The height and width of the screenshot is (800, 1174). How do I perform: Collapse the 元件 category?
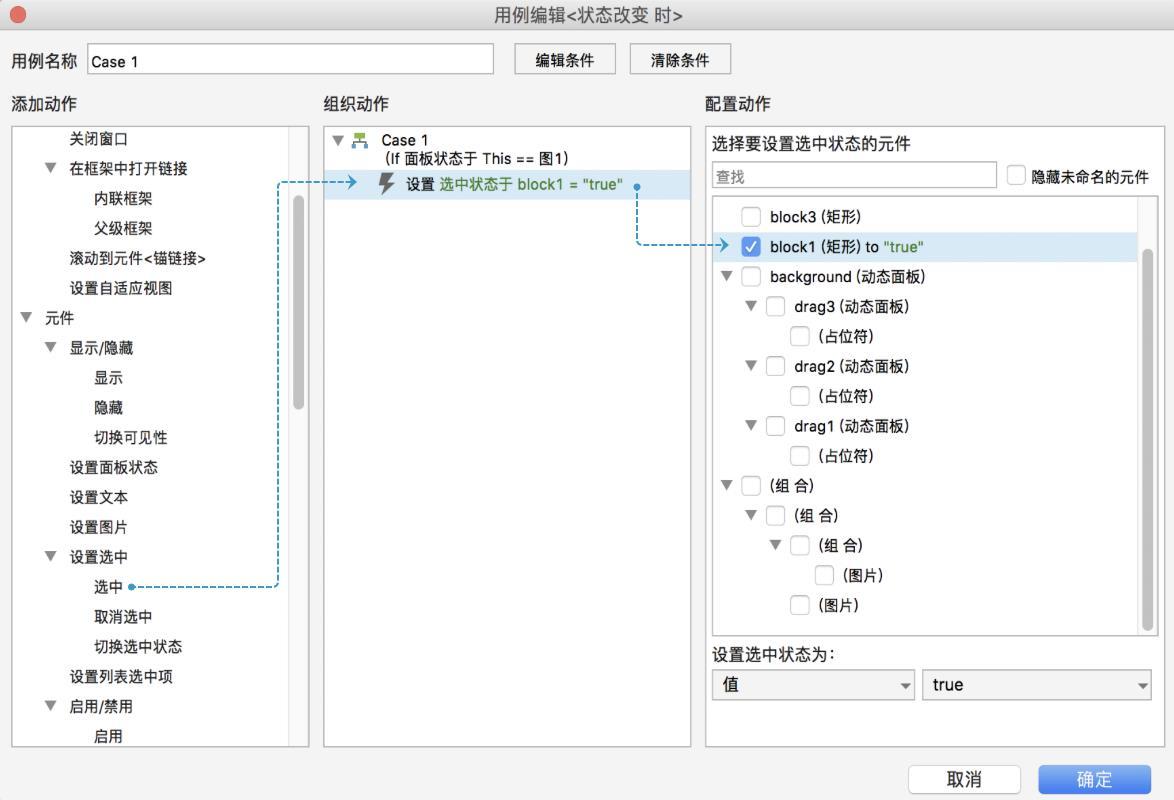coord(26,318)
